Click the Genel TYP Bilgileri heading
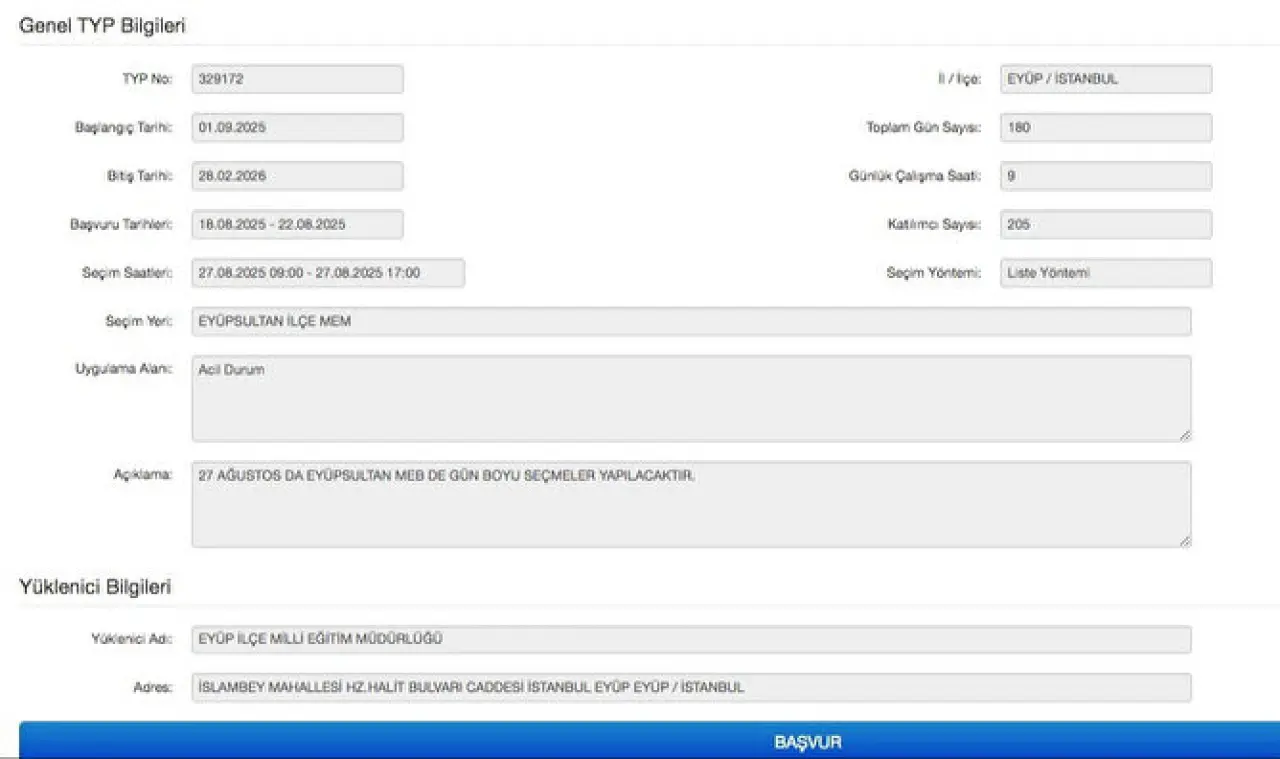Viewport: 1280px width, 759px height. tap(102, 27)
